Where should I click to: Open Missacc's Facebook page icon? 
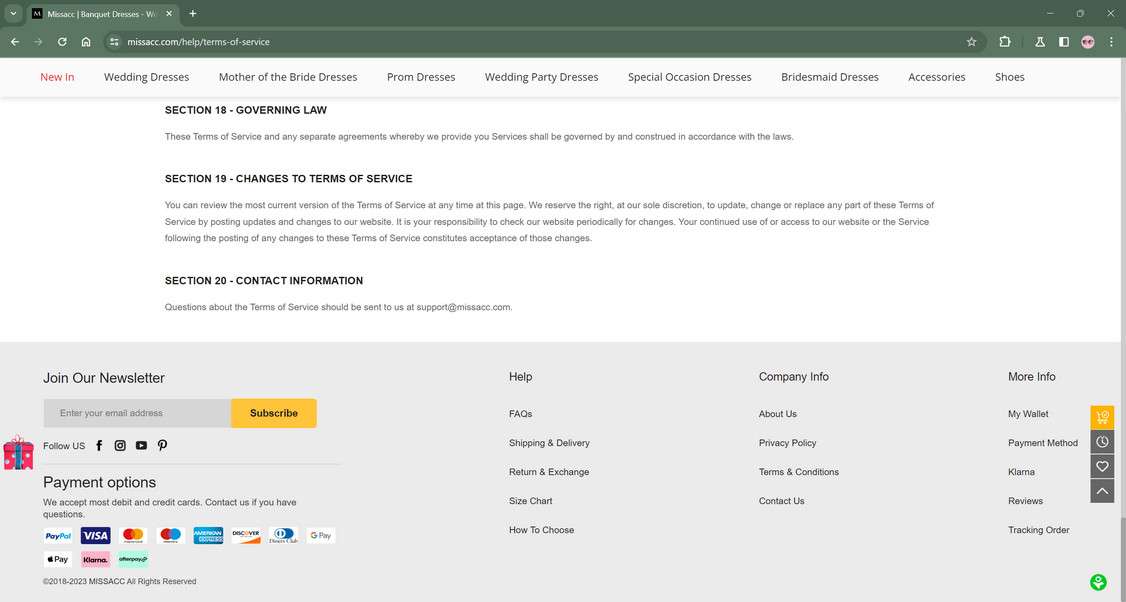[x=98, y=445]
